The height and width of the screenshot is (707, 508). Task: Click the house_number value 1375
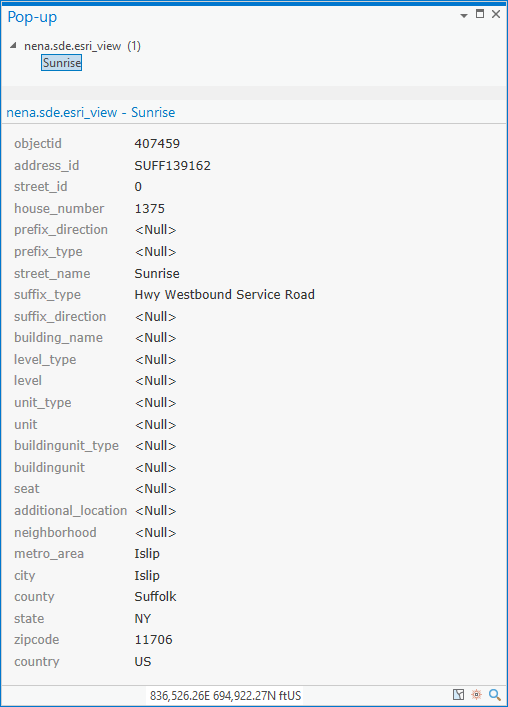[150, 208]
